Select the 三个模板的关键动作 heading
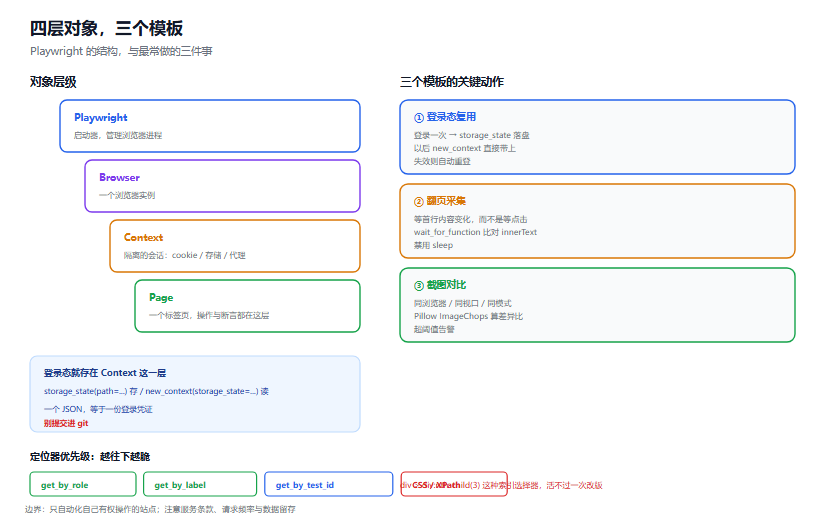Viewport: 820px width, 520px height. pyautogui.click(x=452, y=82)
